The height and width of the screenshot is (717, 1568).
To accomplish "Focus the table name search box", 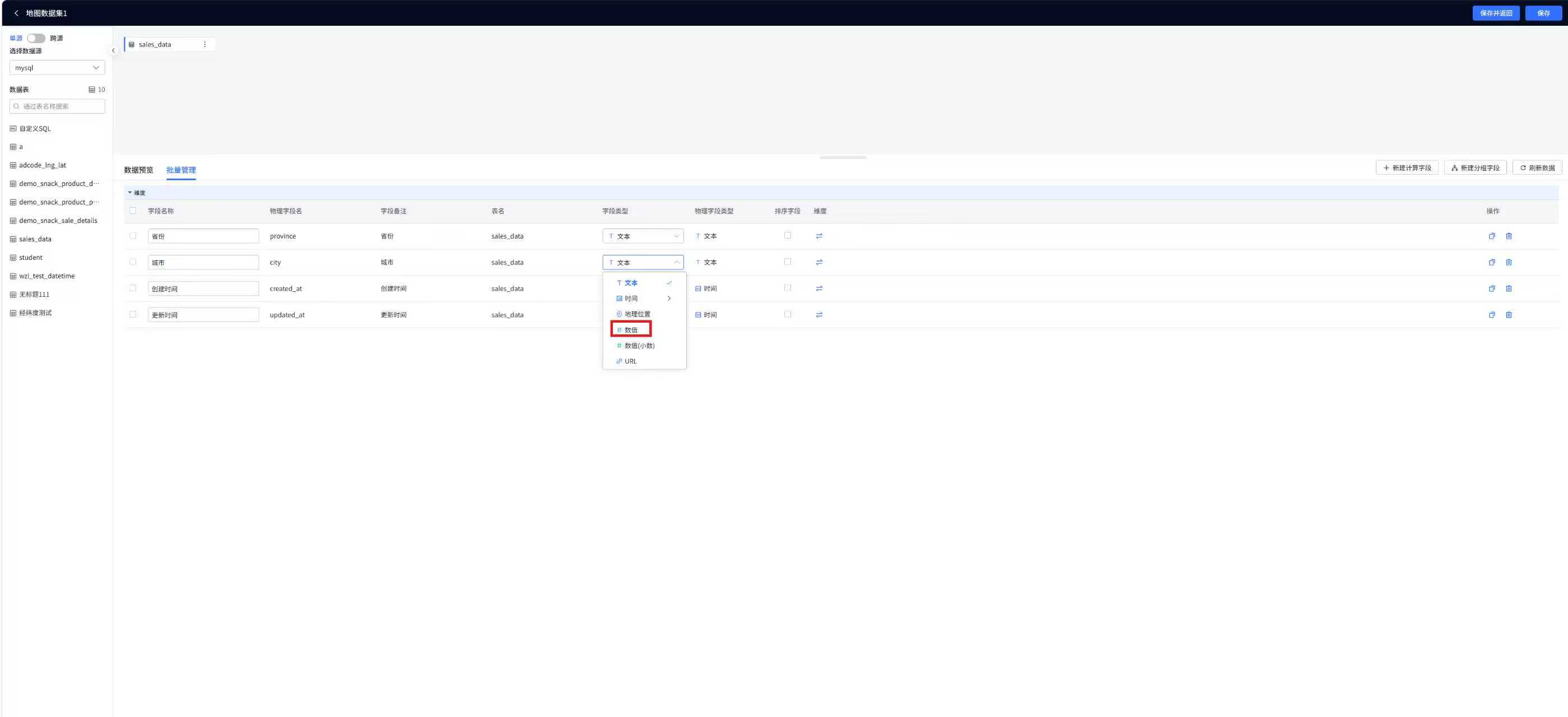I will (57, 106).
